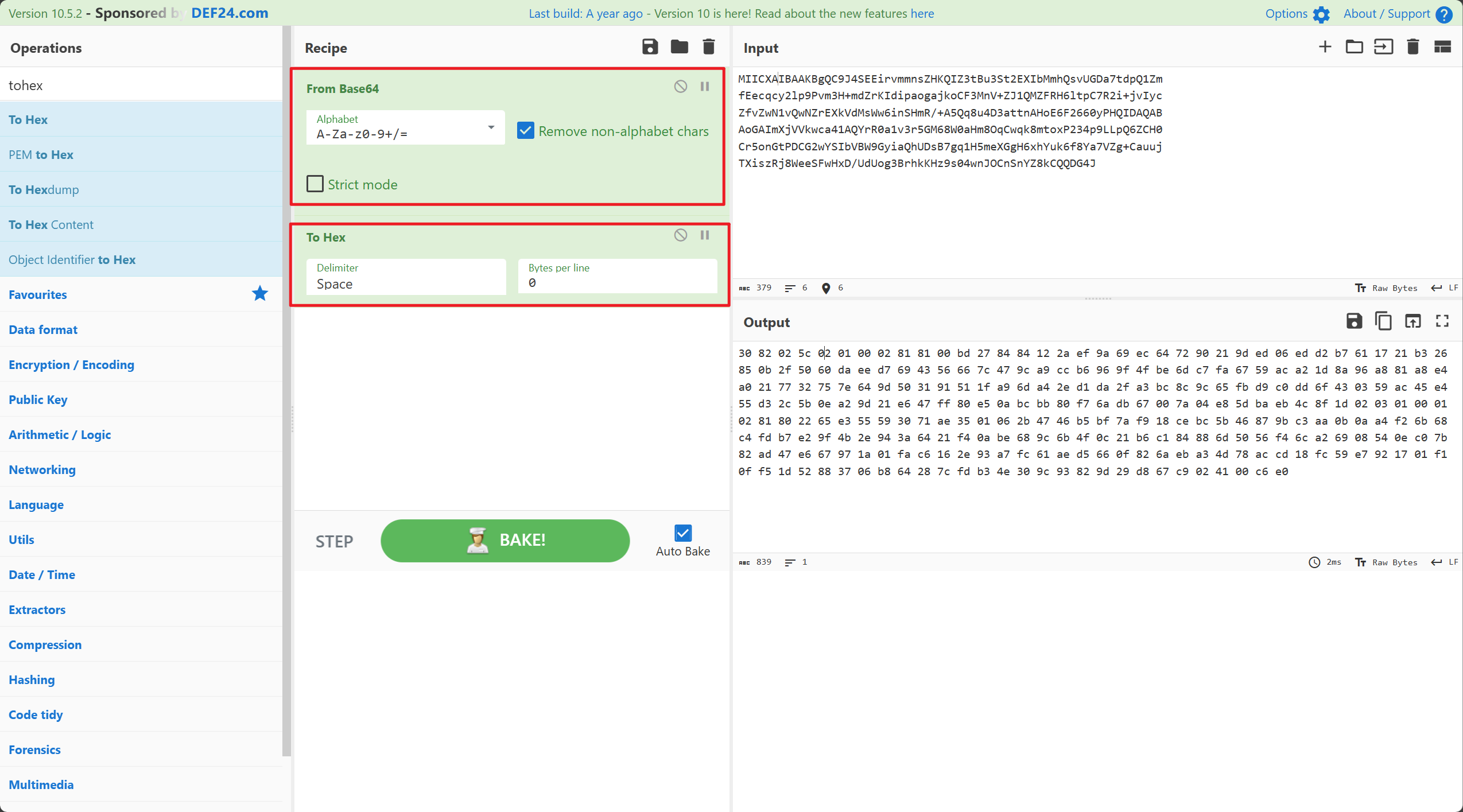This screenshot has width=1463, height=812.
Task: Click the Save recipe icon
Action: click(x=650, y=47)
